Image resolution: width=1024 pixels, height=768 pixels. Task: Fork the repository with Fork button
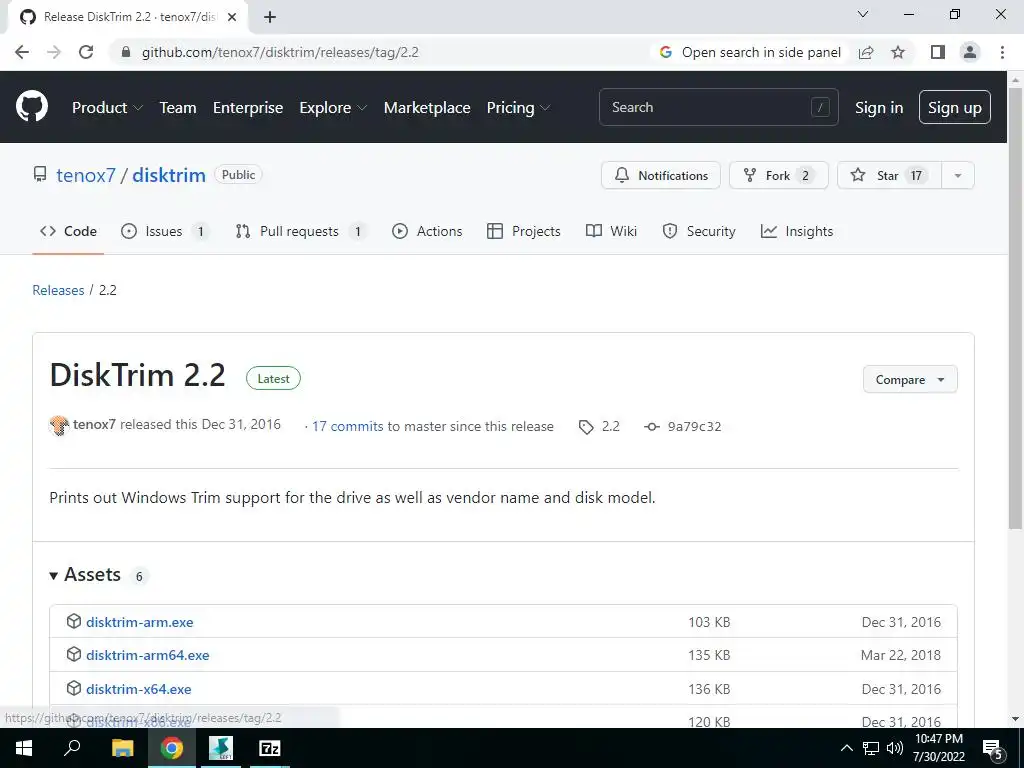(778, 176)
